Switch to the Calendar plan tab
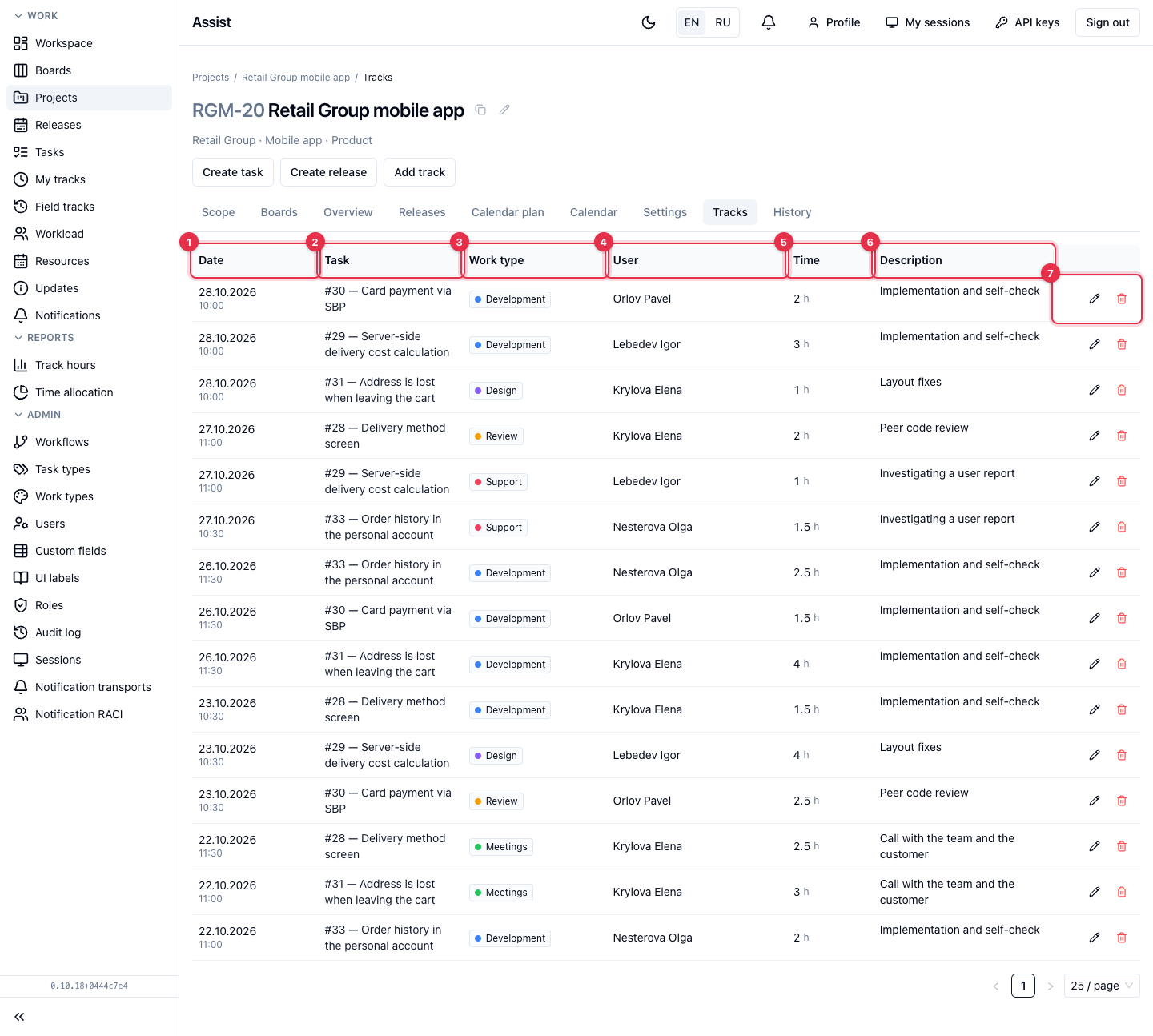The image size is (1153, 1036). coord(508,212)
